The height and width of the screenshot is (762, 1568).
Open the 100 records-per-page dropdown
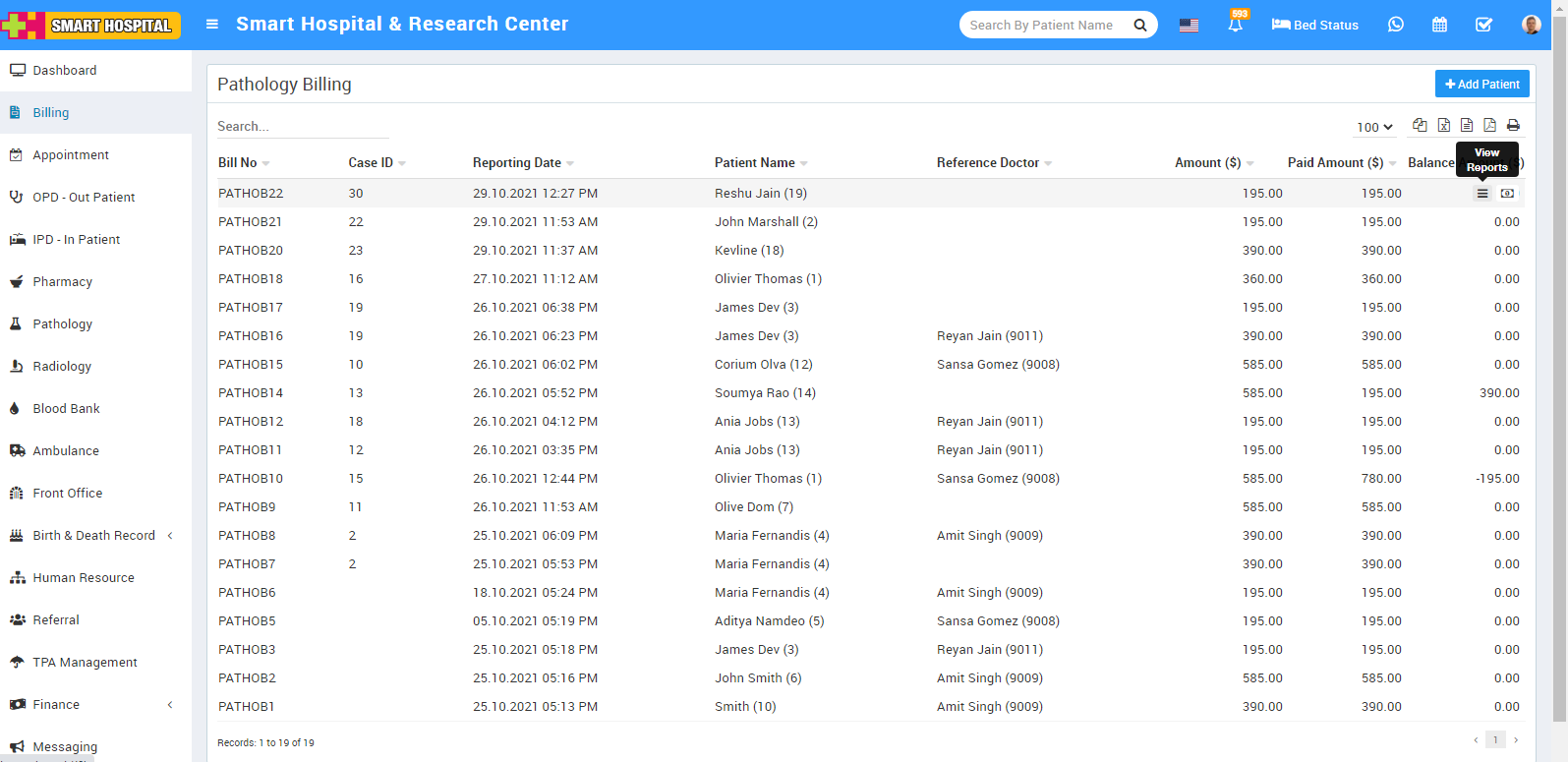pos(1374,127)
